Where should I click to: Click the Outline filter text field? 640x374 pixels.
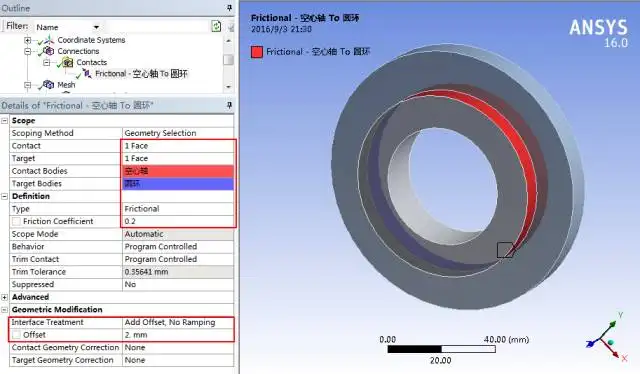156,27
